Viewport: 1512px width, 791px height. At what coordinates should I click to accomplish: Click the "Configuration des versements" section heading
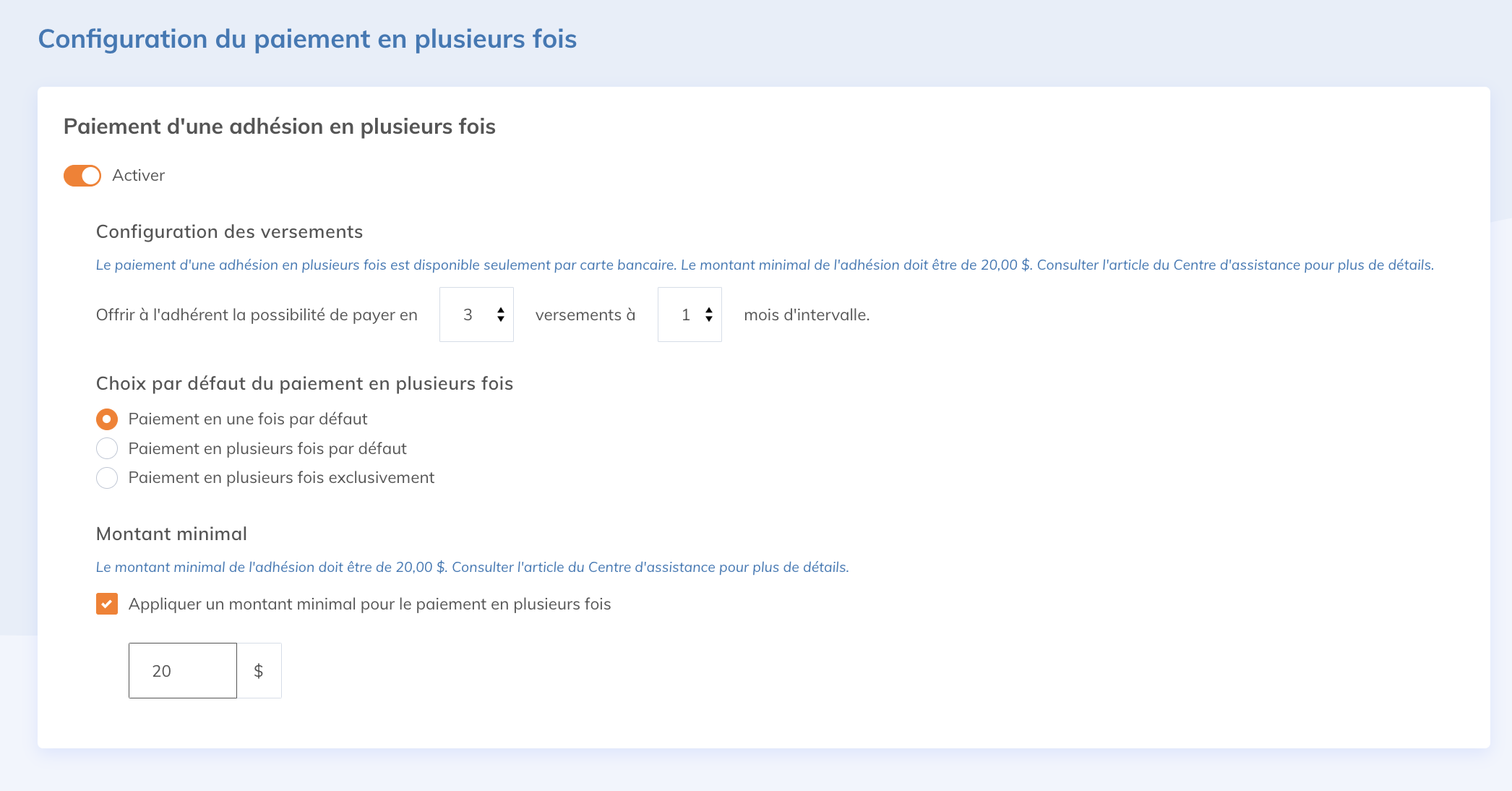(229, 232)
